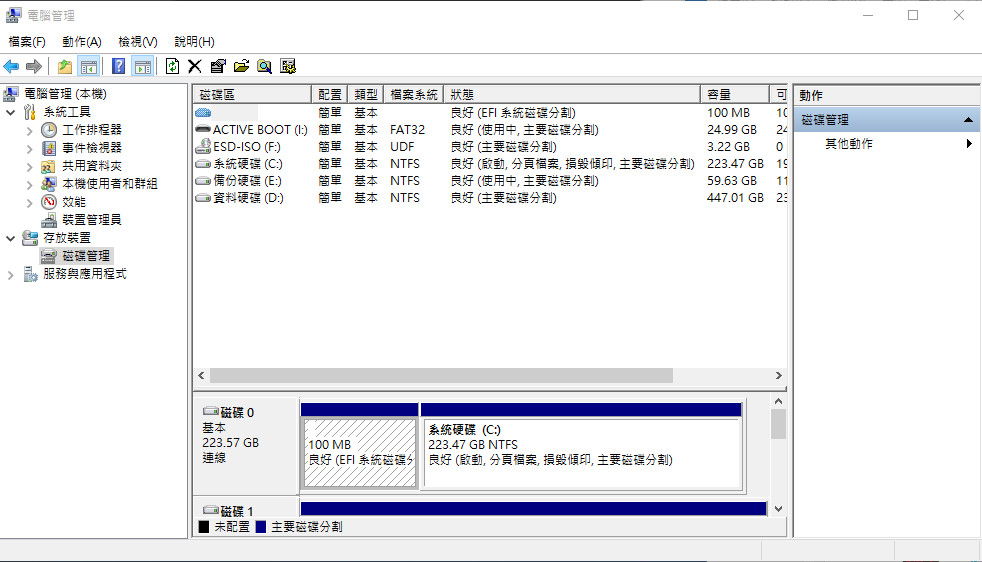982x562 pixels.
Task: Sort by the 配置 column header
Action: [329, 95]
